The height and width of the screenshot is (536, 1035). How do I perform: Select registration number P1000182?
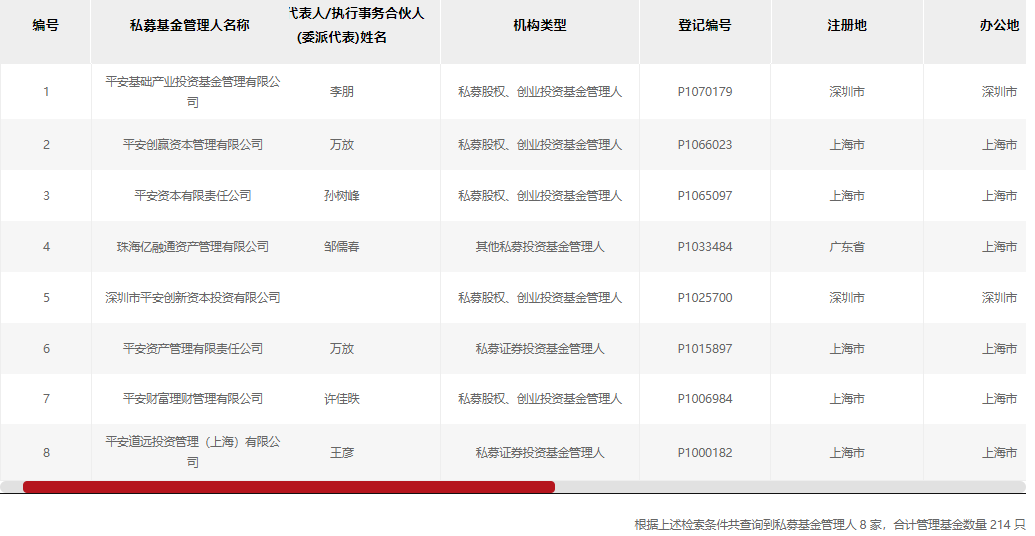pyautogui.click(x=705, y=452)
